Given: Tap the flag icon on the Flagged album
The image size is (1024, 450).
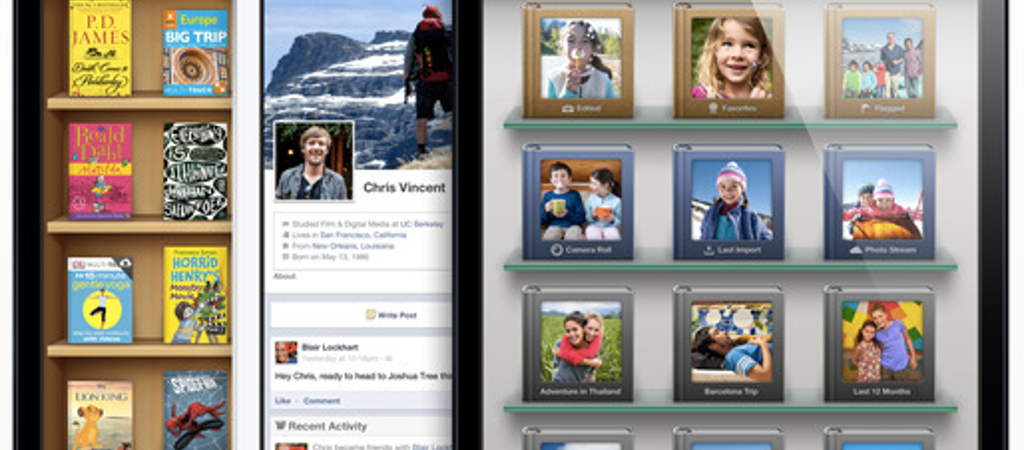Looking at the screenshot, I should [864, 108].
